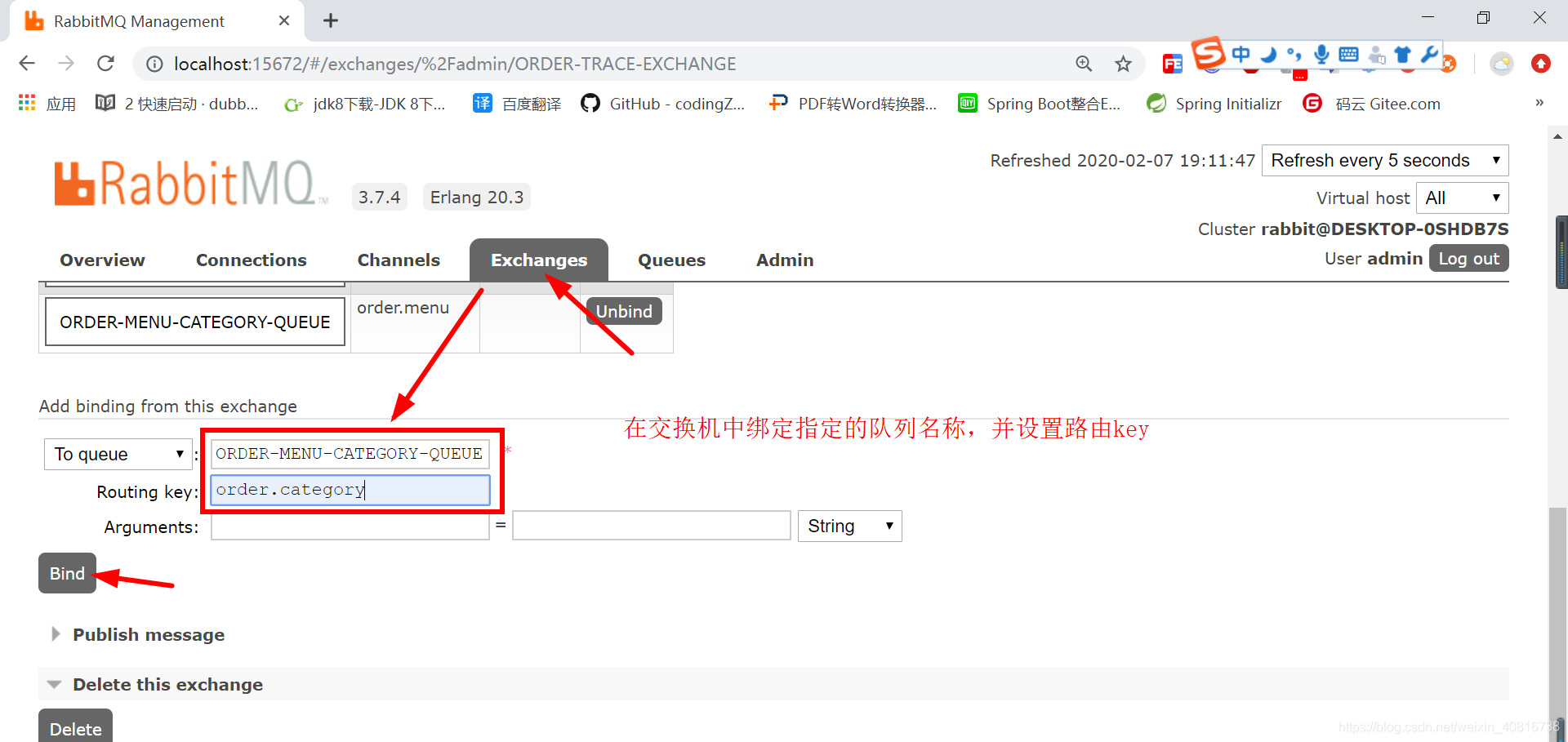Viewport: 1568px width, 742px height.
Task: Switch to the Overview tab
Action: click(x=102, y=260)
